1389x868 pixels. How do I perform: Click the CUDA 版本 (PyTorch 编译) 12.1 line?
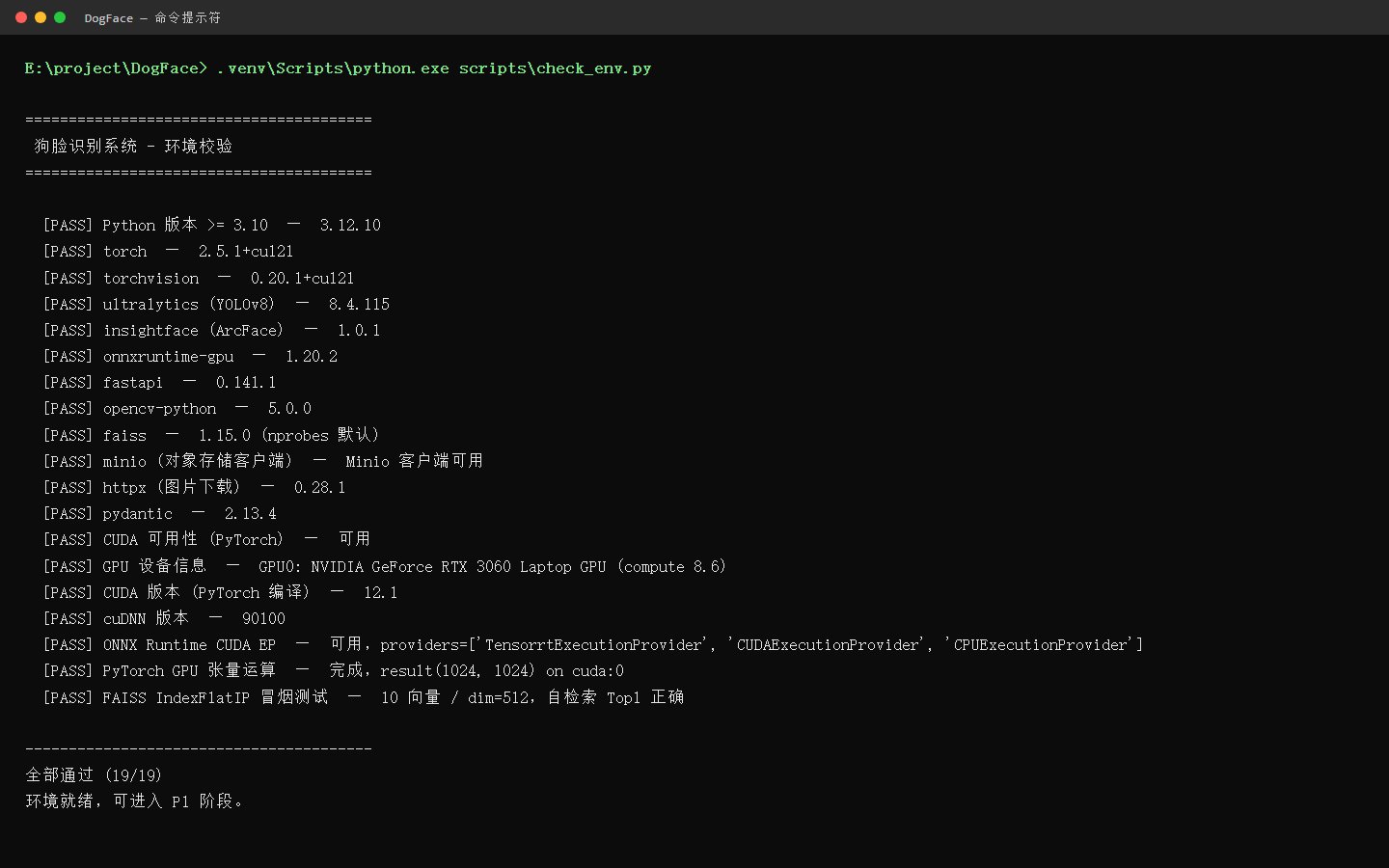pyautogui.click(x=220, y=592)
